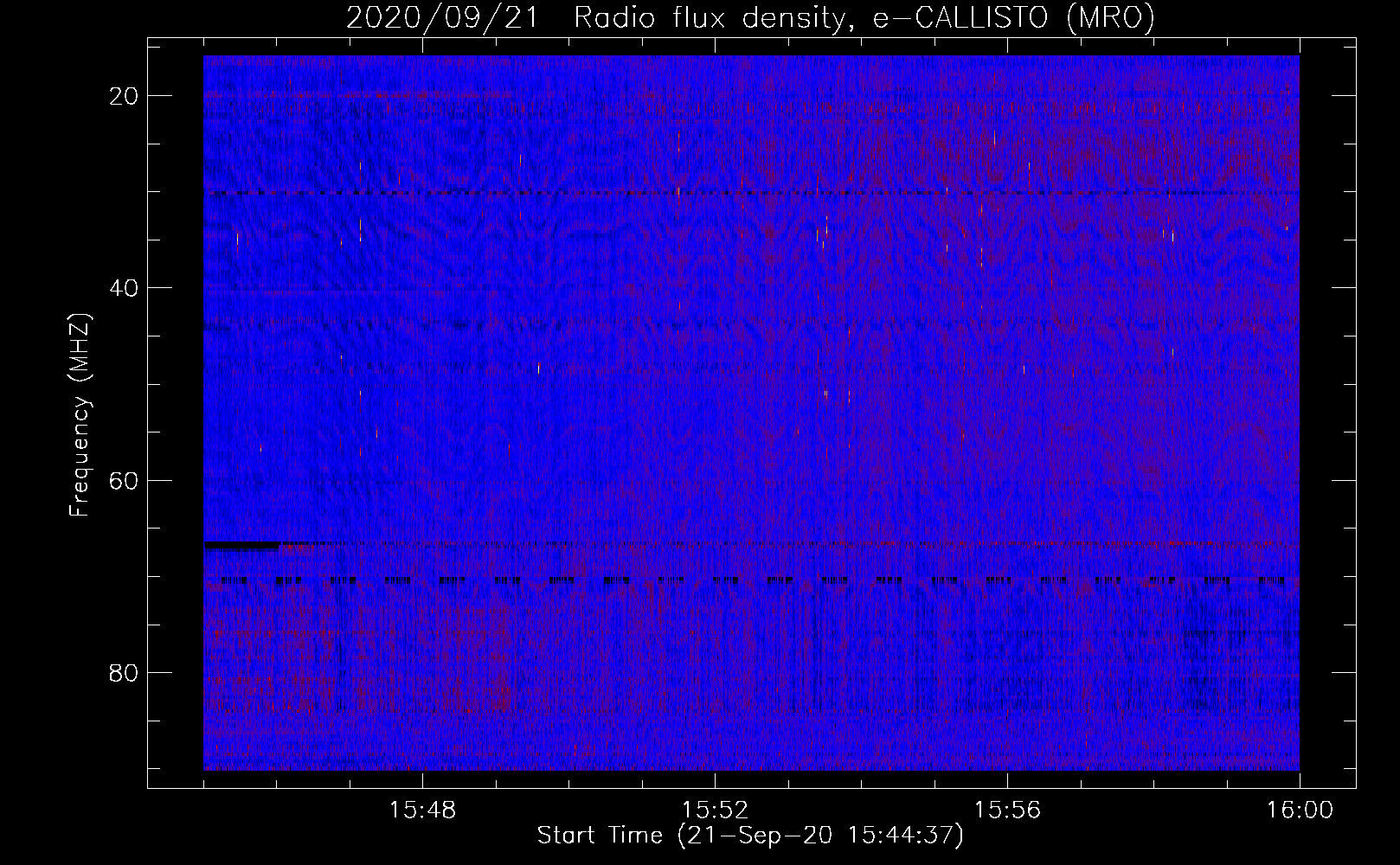Viewport: 1400px width, 865px height.
Task: Click the solid black bar near 67 MHz
Action: (241, 546)
